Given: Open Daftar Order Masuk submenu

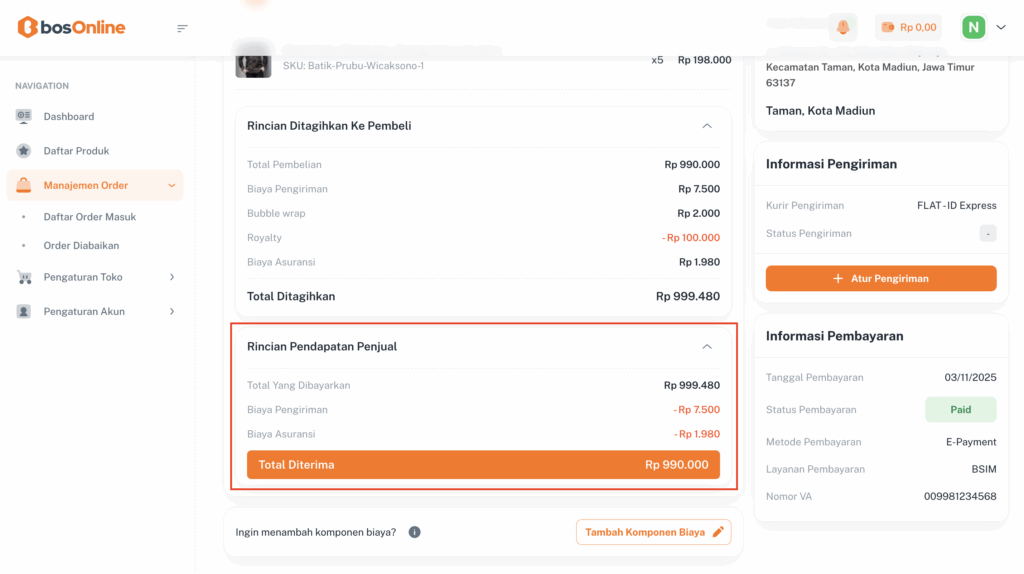Looking at the screenshot, I should (x=90, y=217).
